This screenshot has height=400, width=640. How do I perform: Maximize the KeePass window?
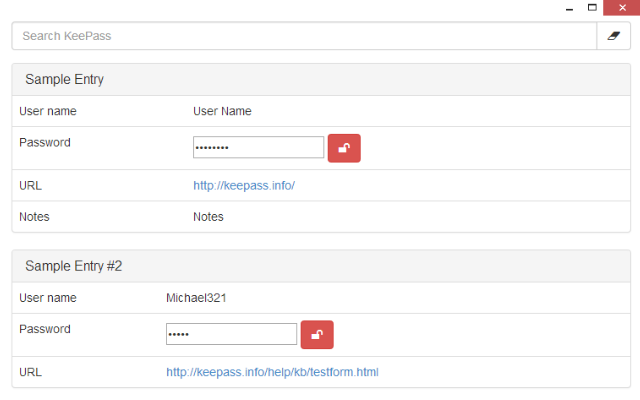tap(593, 7)
